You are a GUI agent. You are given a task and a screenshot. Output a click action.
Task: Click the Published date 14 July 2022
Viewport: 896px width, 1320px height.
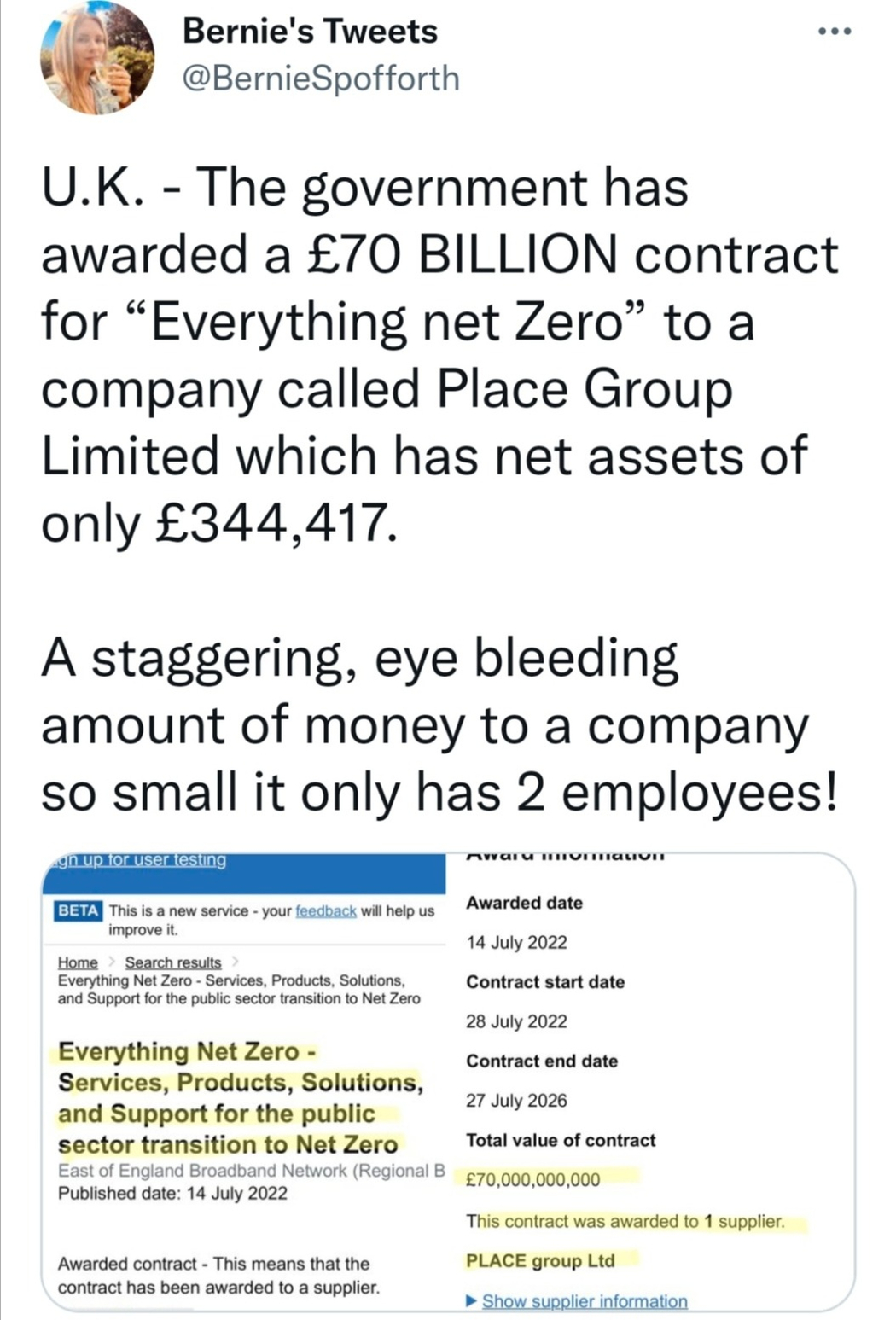(172, 1193)
